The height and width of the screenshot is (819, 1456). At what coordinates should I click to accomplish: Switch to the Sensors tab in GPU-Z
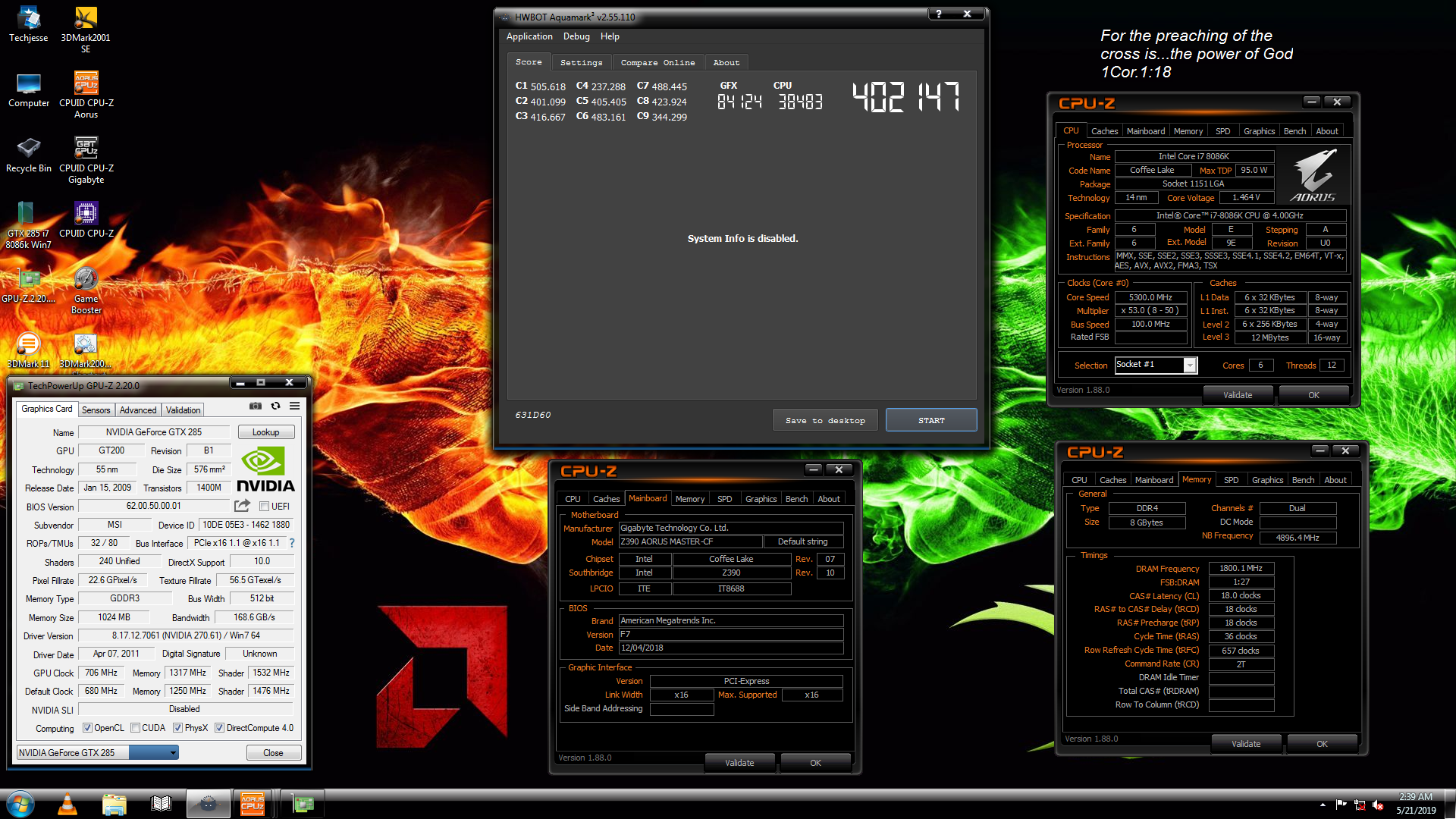tap(96, 410)
